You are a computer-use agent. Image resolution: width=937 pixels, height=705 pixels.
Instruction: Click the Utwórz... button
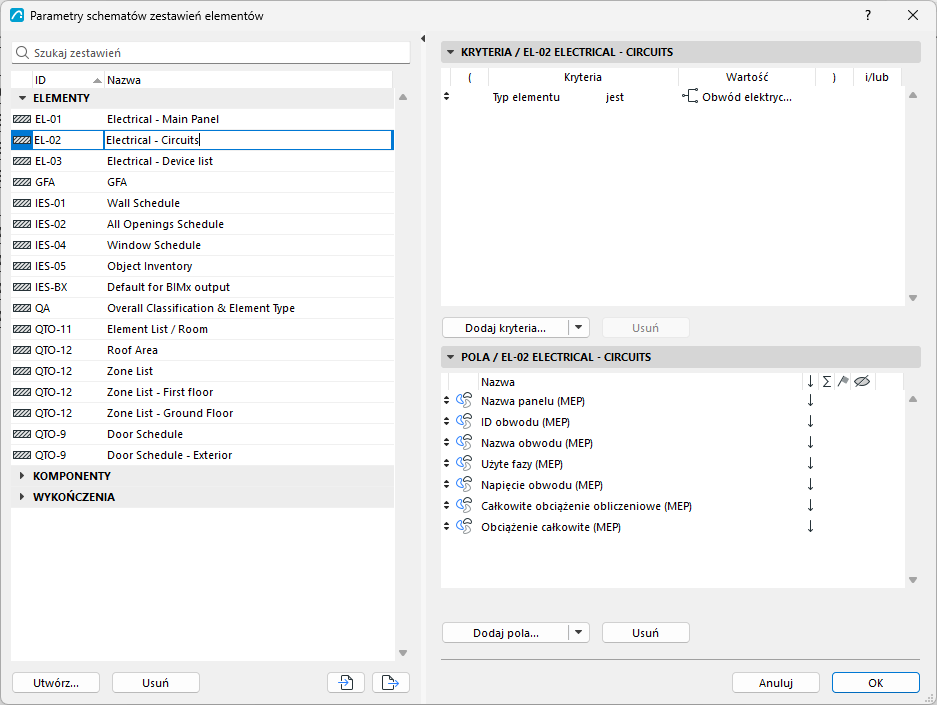coord(56,682)
